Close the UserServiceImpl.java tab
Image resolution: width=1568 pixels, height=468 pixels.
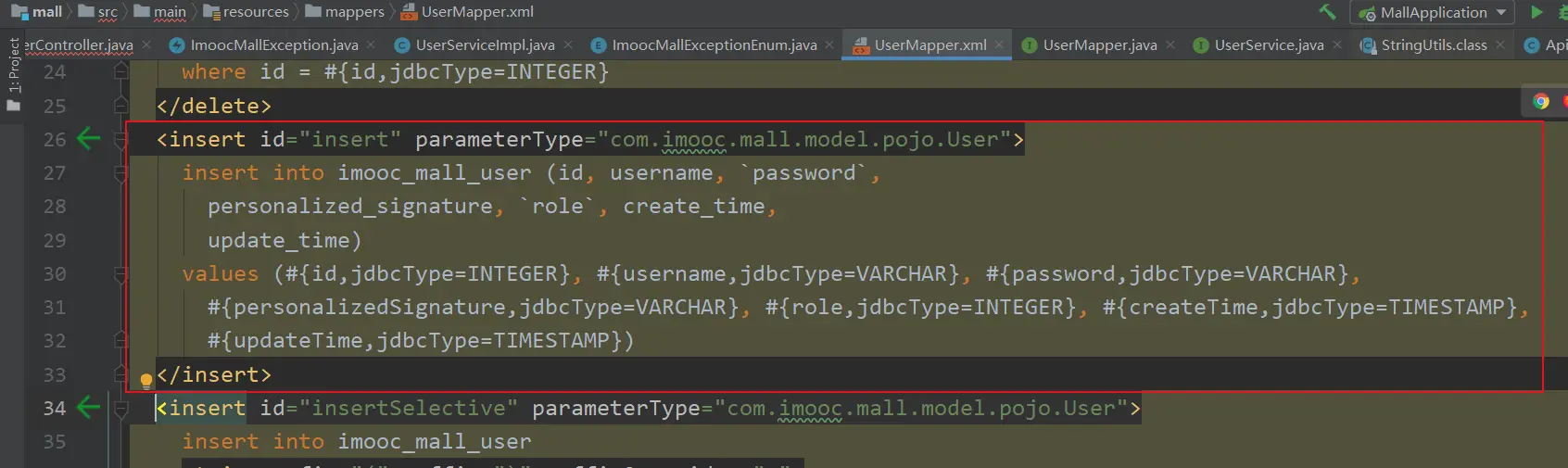pos(568,44)
